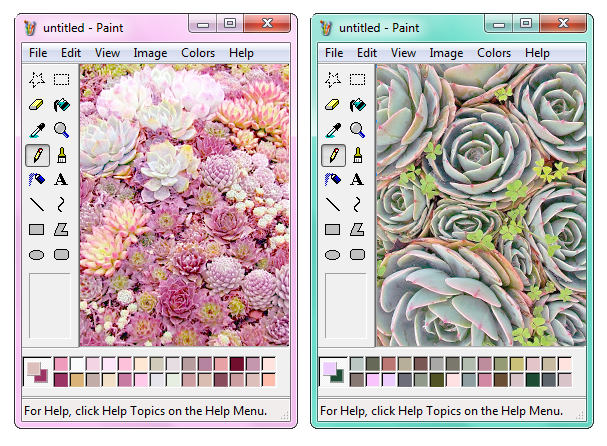Click Paint app icon in teal window title bar

pyautogui.click(x=326, y=28)
